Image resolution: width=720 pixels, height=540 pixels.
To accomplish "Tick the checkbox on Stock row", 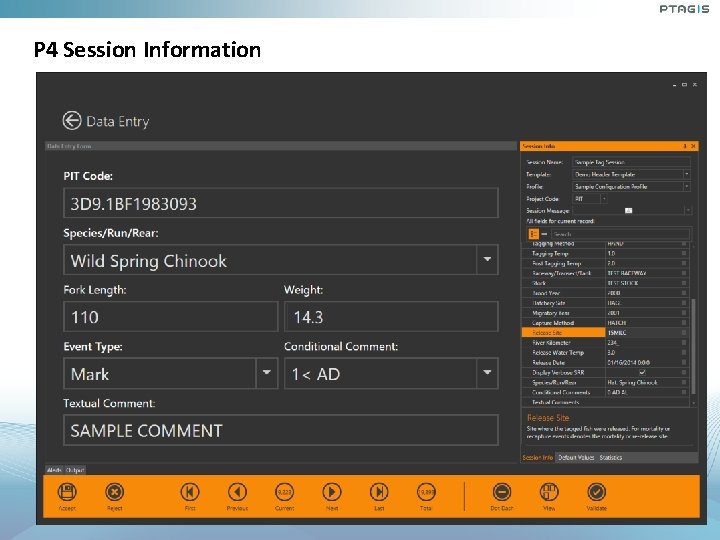I will pyautogui.click(x=684, y=283).
